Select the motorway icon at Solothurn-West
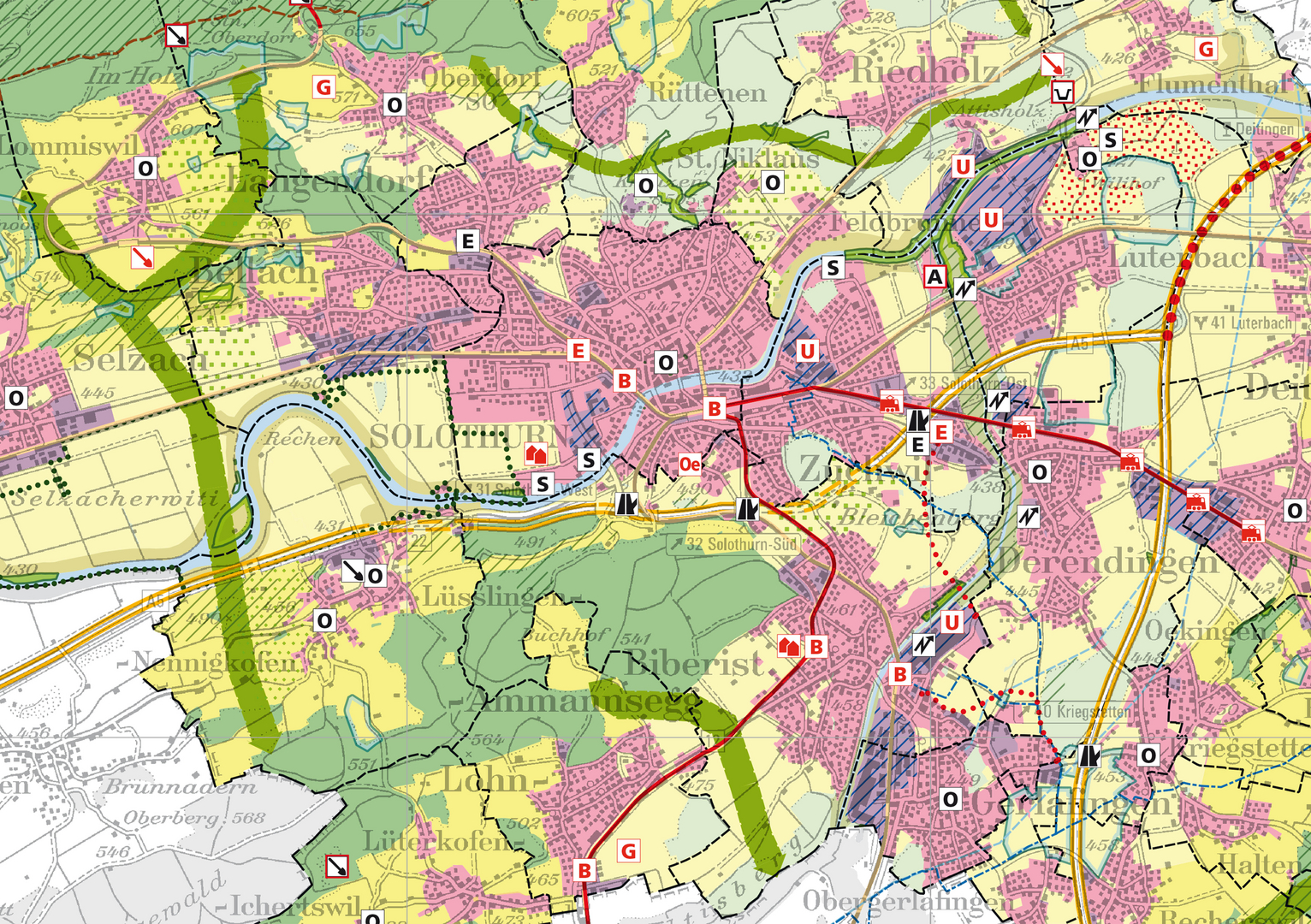Screen dimensions: 1311x924 (x=627, y=504)
